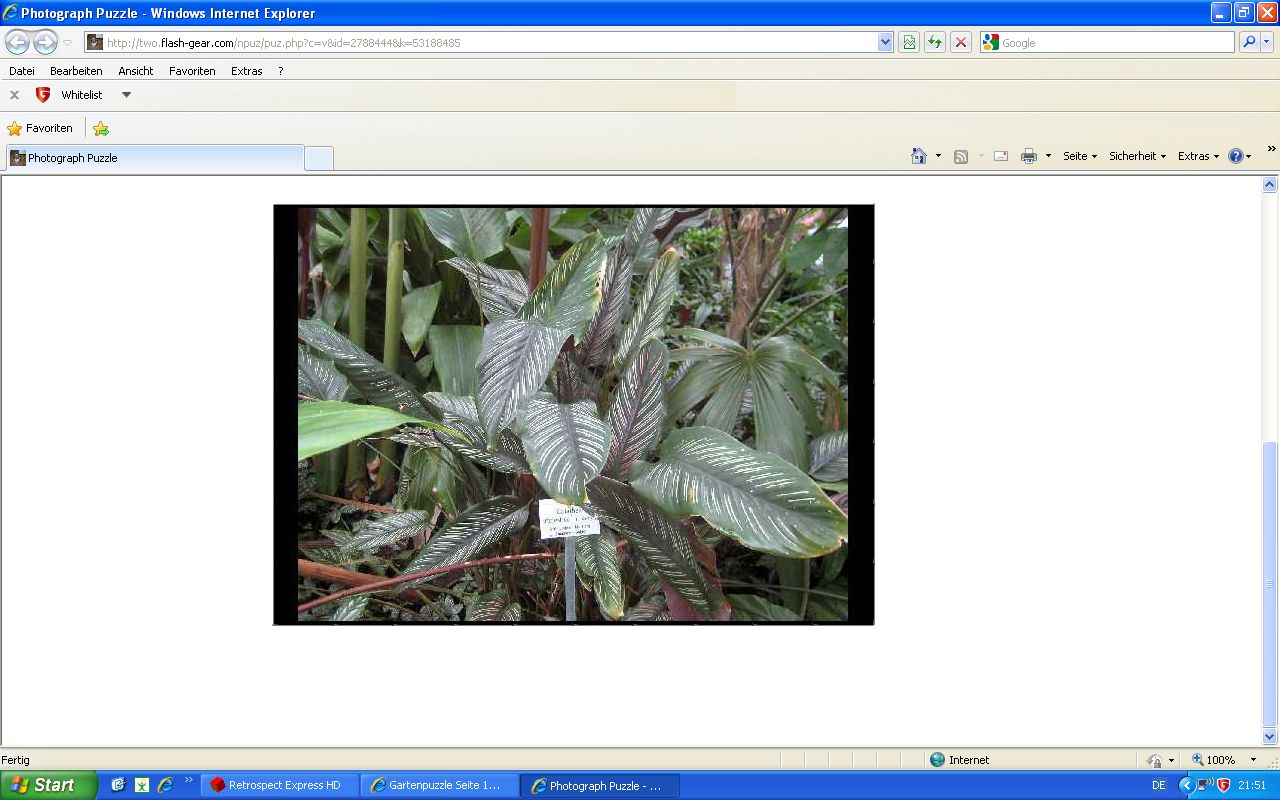Image resolution: width=1280 pixels, height=800 pixels.
Task: Expand the address bar URL dropdown
Action: [885, 42]
